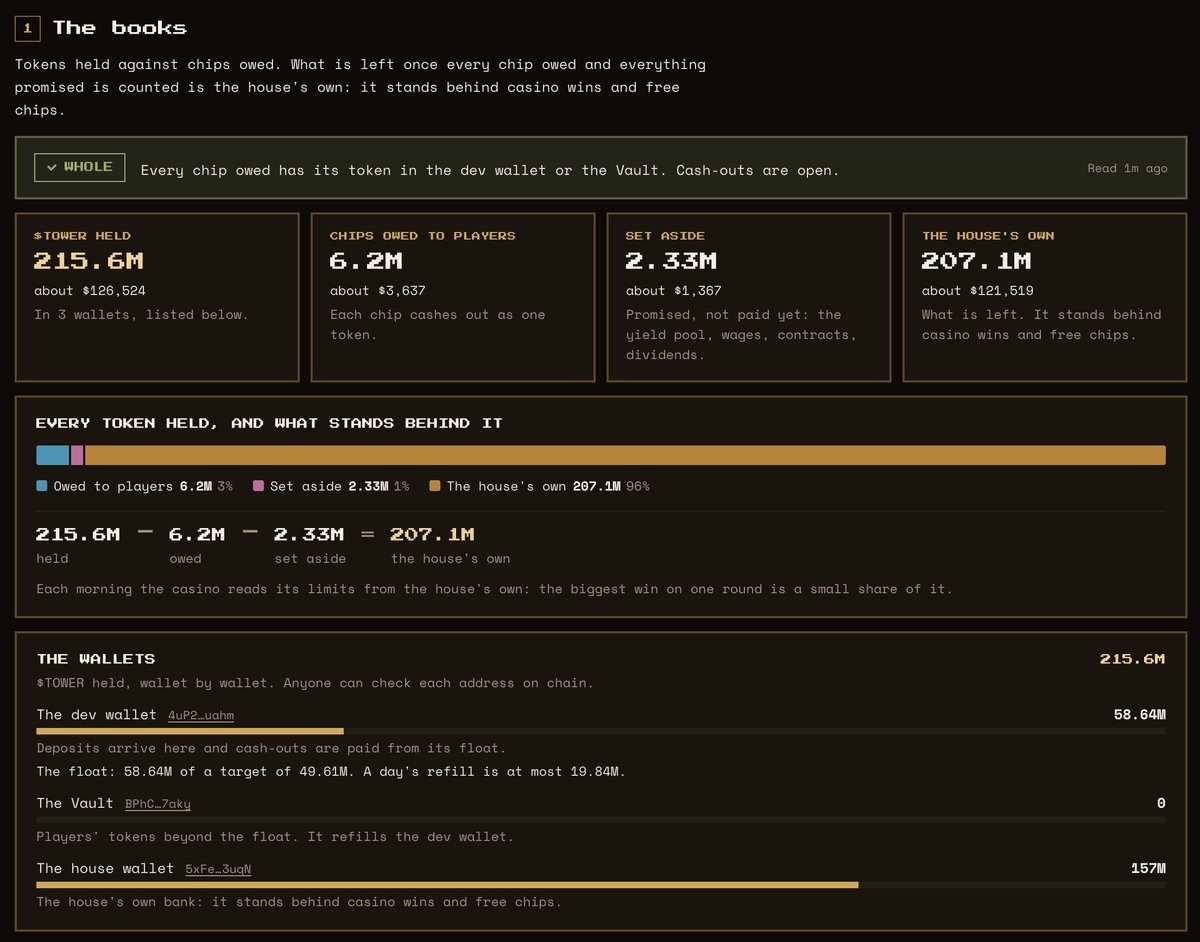Click the Vault balance of 0

[1161, 803]
